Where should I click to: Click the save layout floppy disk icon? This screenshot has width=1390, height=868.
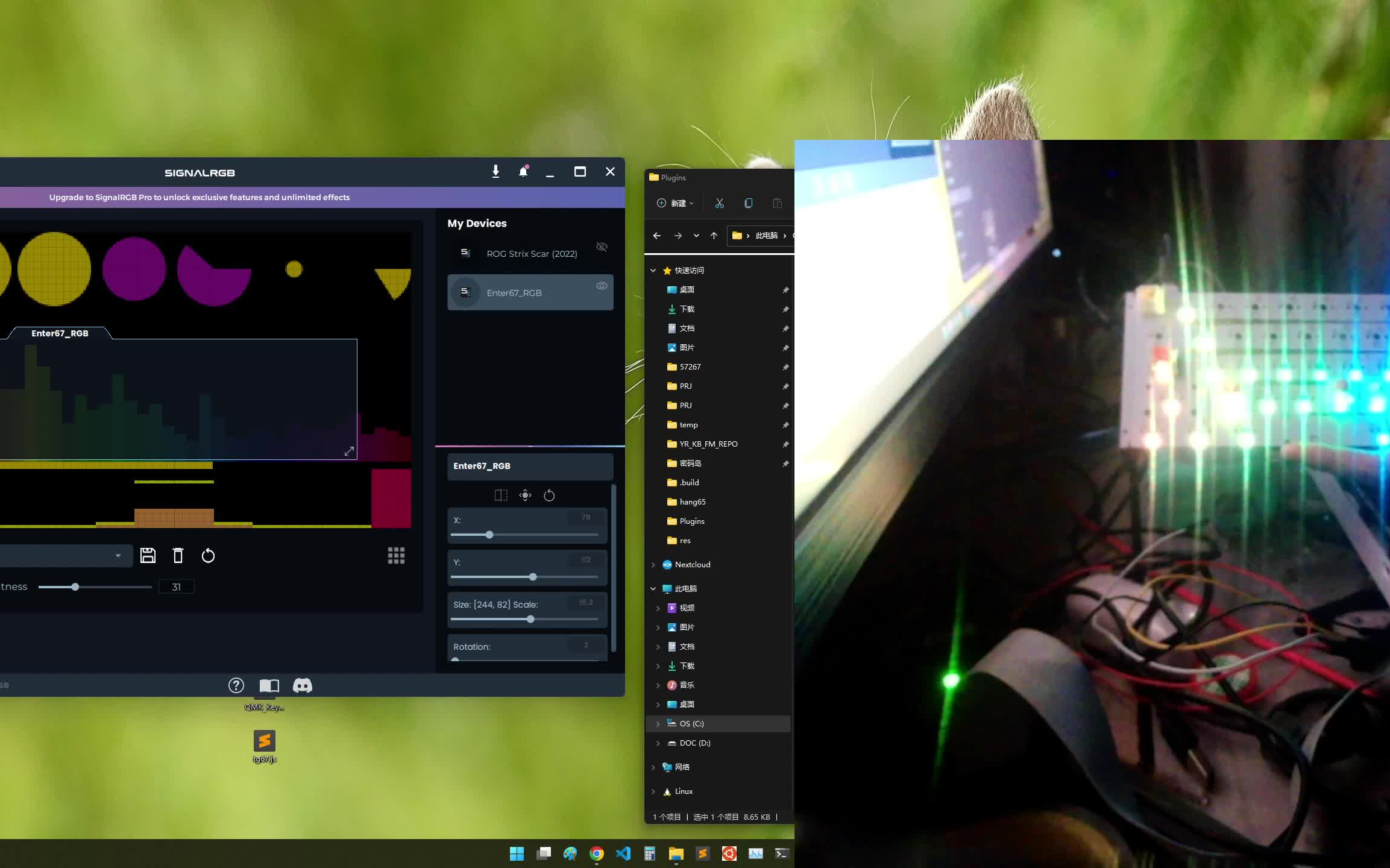[148, 555]
